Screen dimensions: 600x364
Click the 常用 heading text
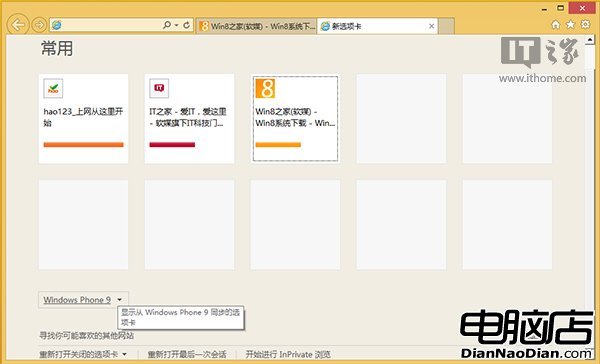click(x=57, y=49)
